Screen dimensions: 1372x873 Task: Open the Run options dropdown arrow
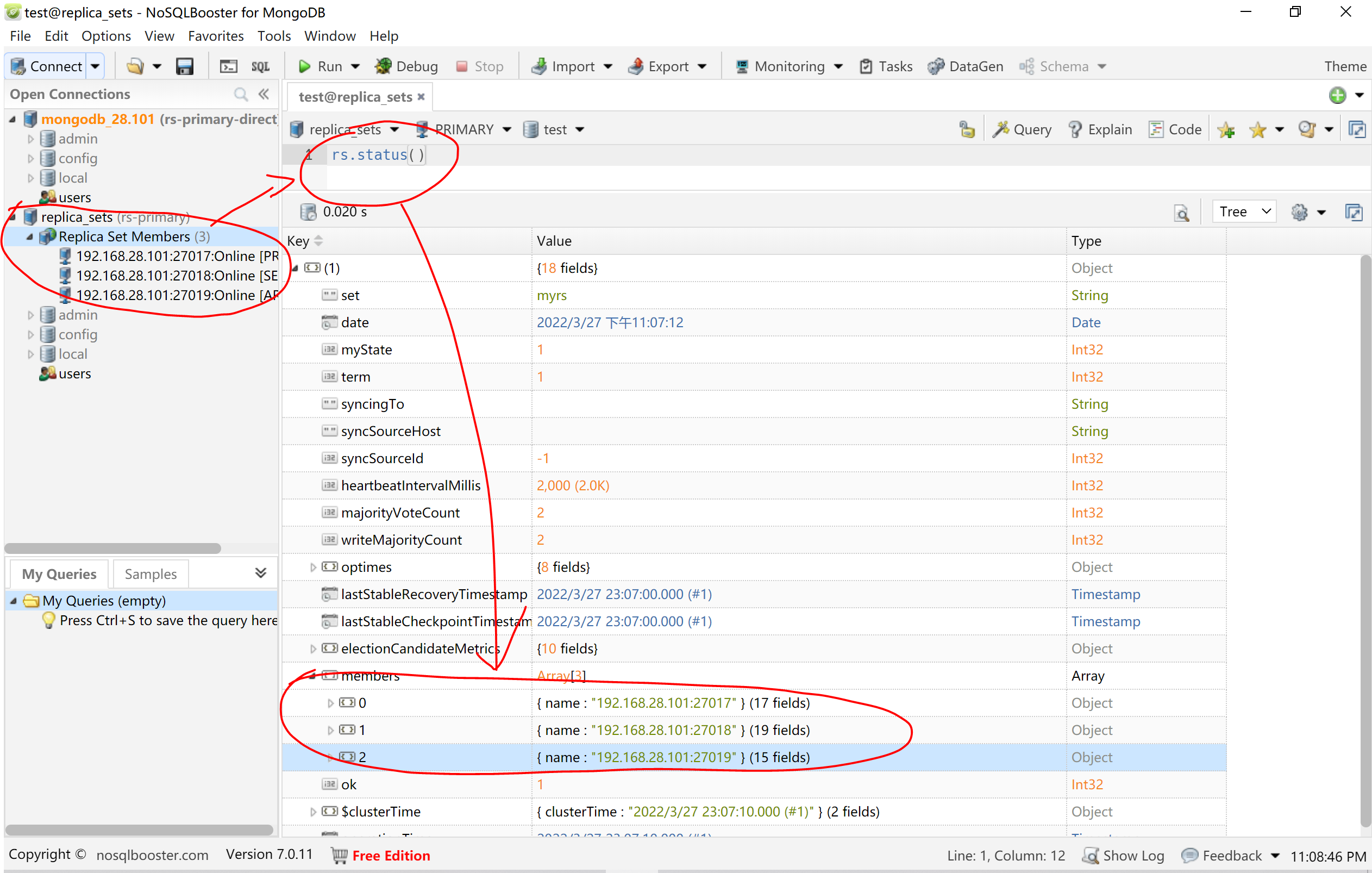[355, 66]
